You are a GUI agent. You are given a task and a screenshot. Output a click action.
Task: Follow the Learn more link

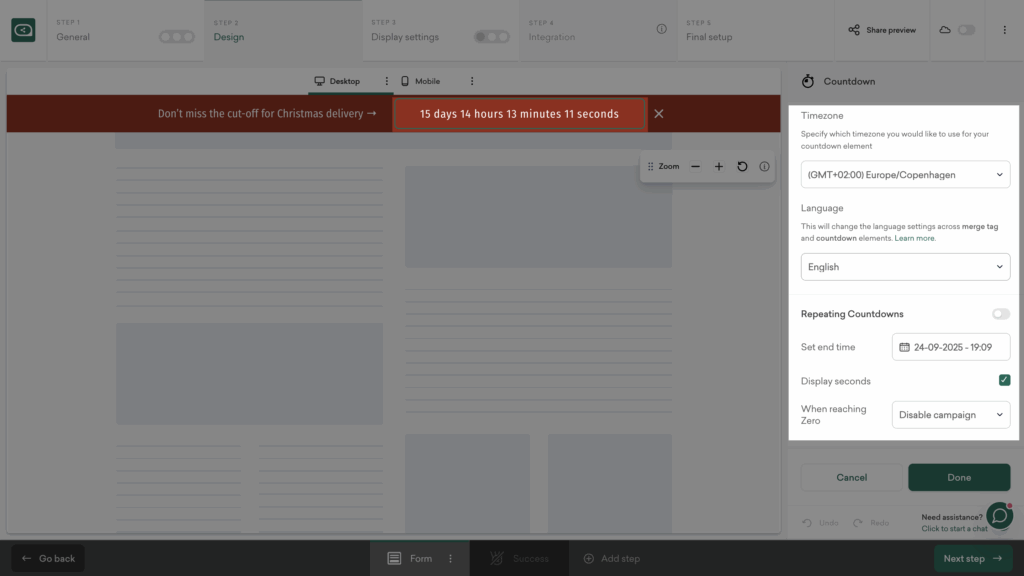(915, 238)
